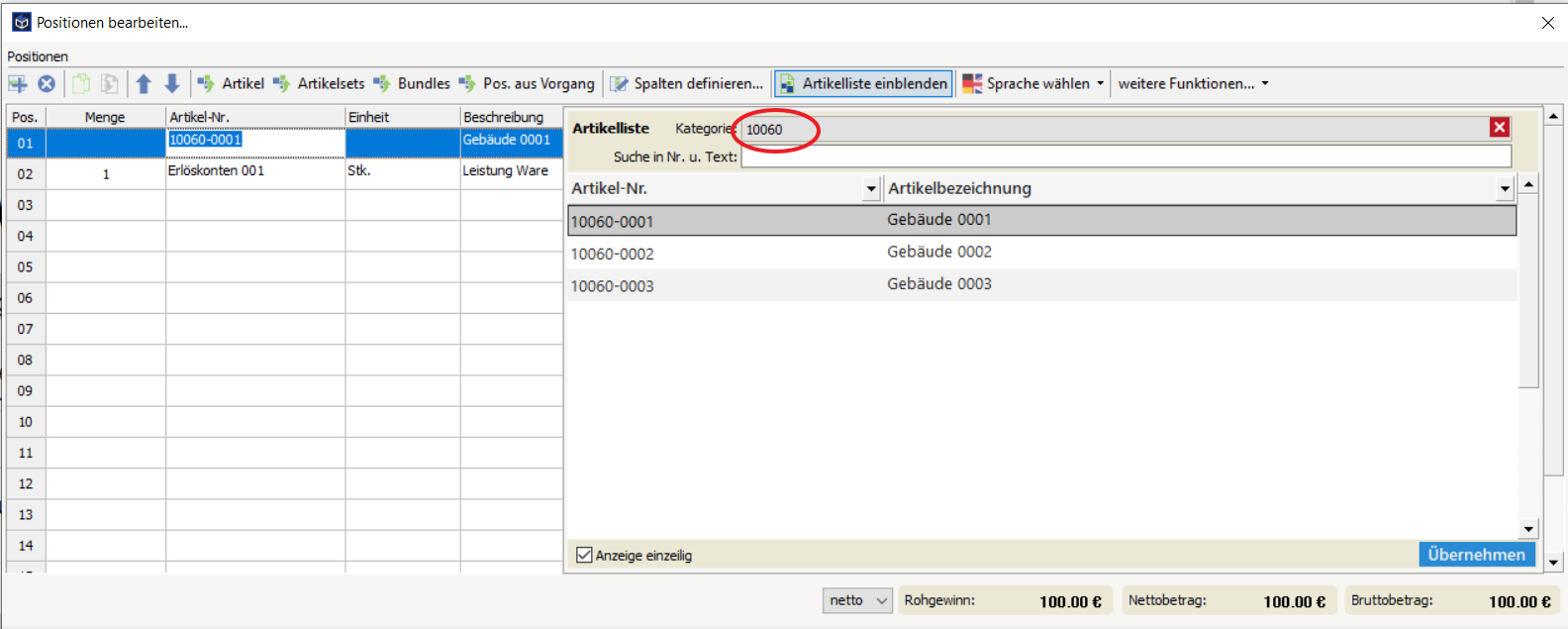Close the Positionen bearbeiten window
Viewport: 1568px width, 629px height.
pyautogui.click(x=1548, y=23)
